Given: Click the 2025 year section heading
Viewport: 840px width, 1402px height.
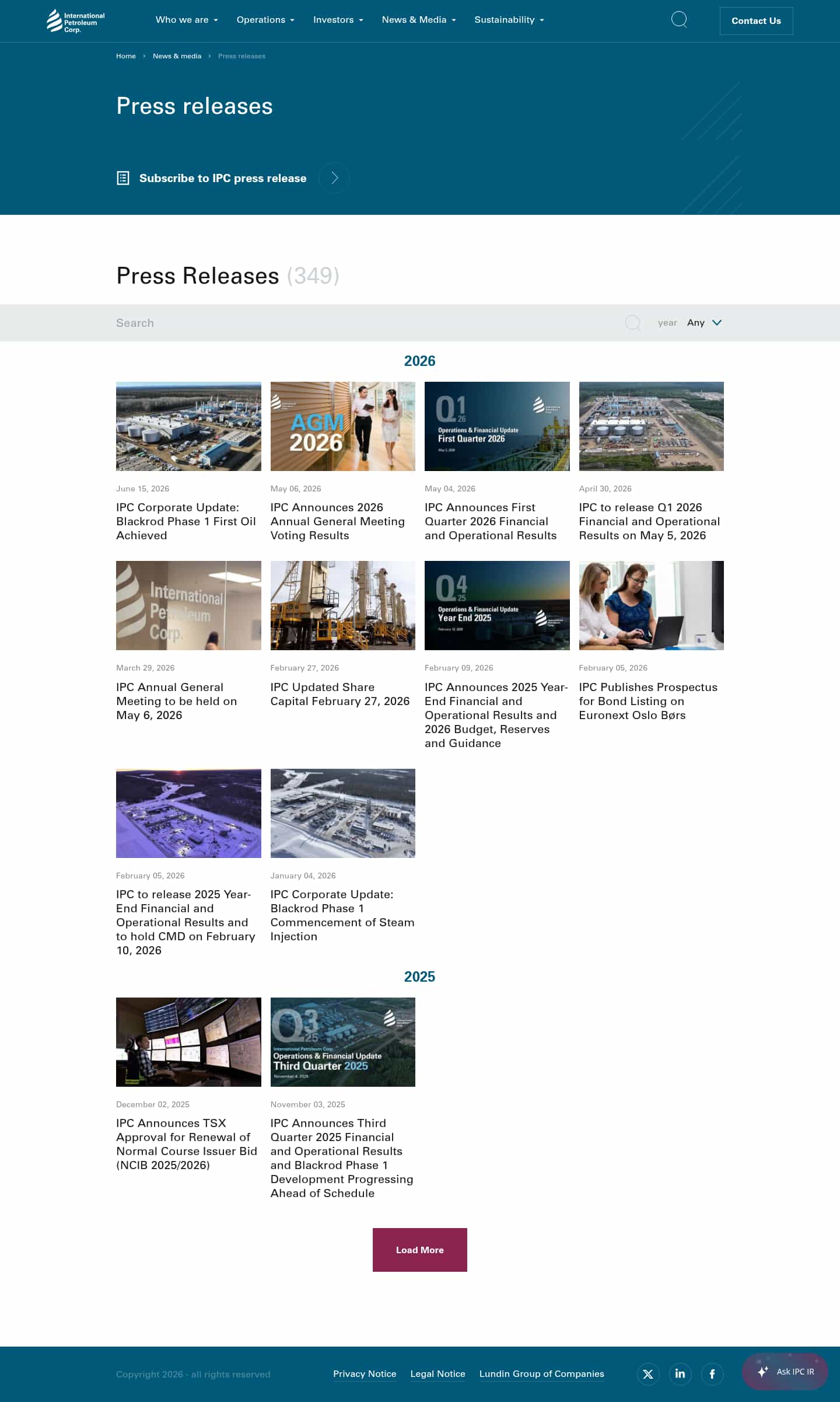Looking at the screenshot, I should click(x=420, y=976).
